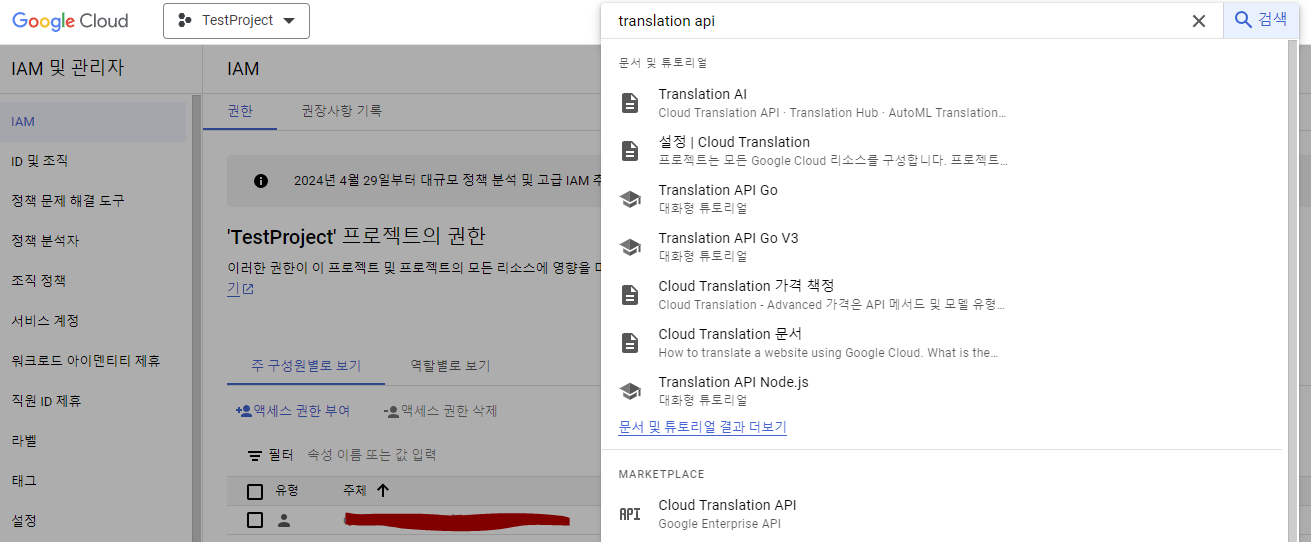Click the info icon in the notice banner
This screenshot has height=542, width=1311.
261,181
